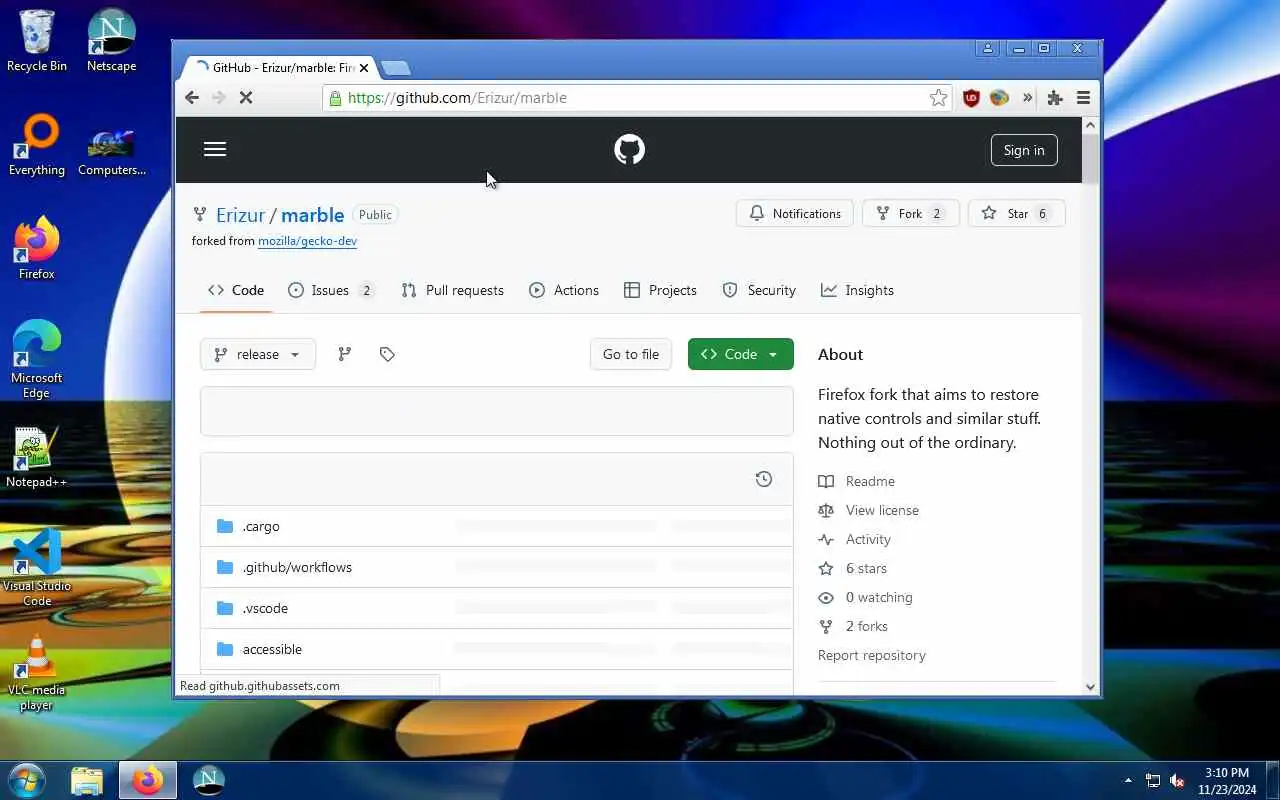Click the page vertical scrollbar thumb
Screen dimensions: 1280x800
click(1090, 158)
